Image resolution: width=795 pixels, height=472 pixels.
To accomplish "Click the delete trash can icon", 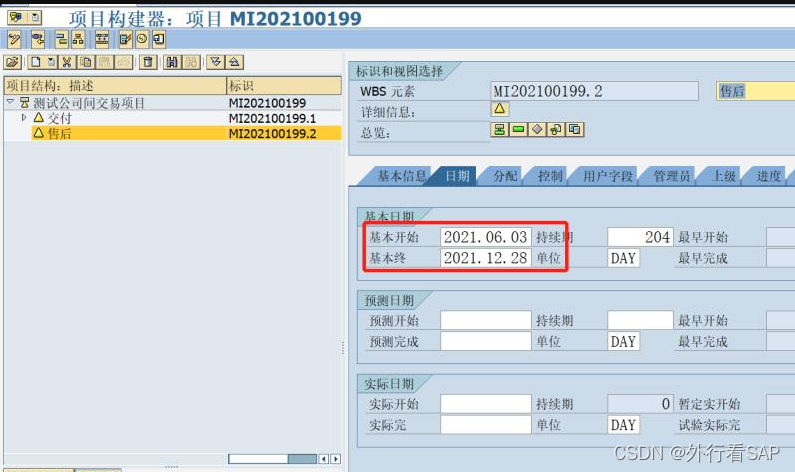I will coord(148,62).
